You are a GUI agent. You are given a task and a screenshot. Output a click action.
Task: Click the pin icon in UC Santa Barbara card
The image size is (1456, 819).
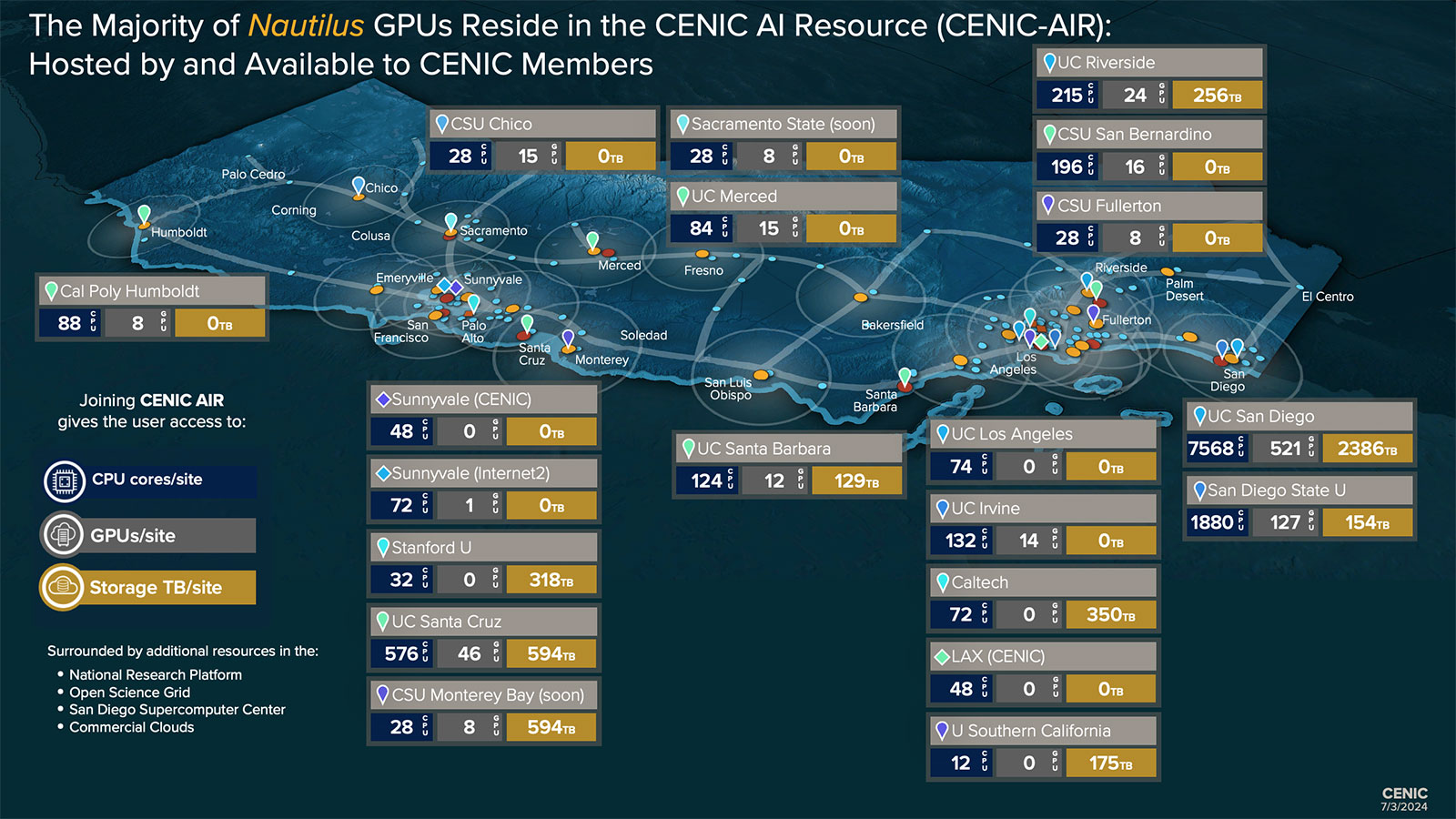(689, 449)
